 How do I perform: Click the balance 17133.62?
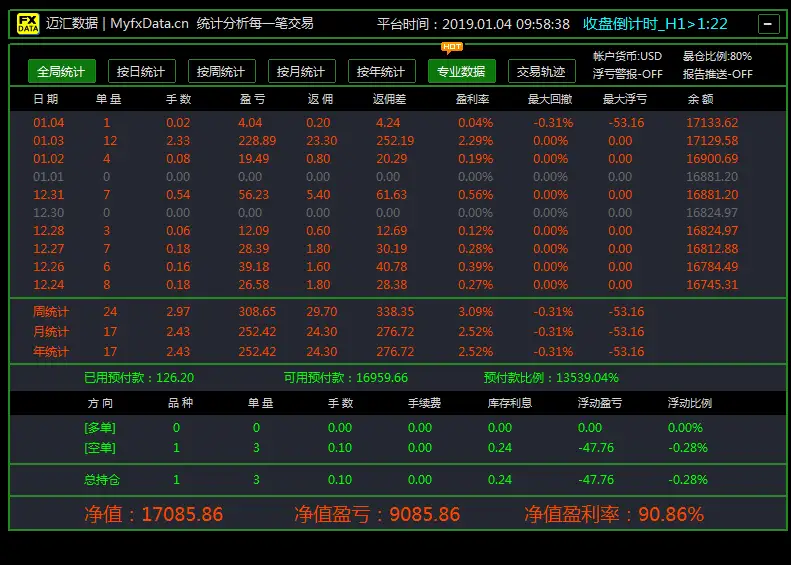[712, 123]
